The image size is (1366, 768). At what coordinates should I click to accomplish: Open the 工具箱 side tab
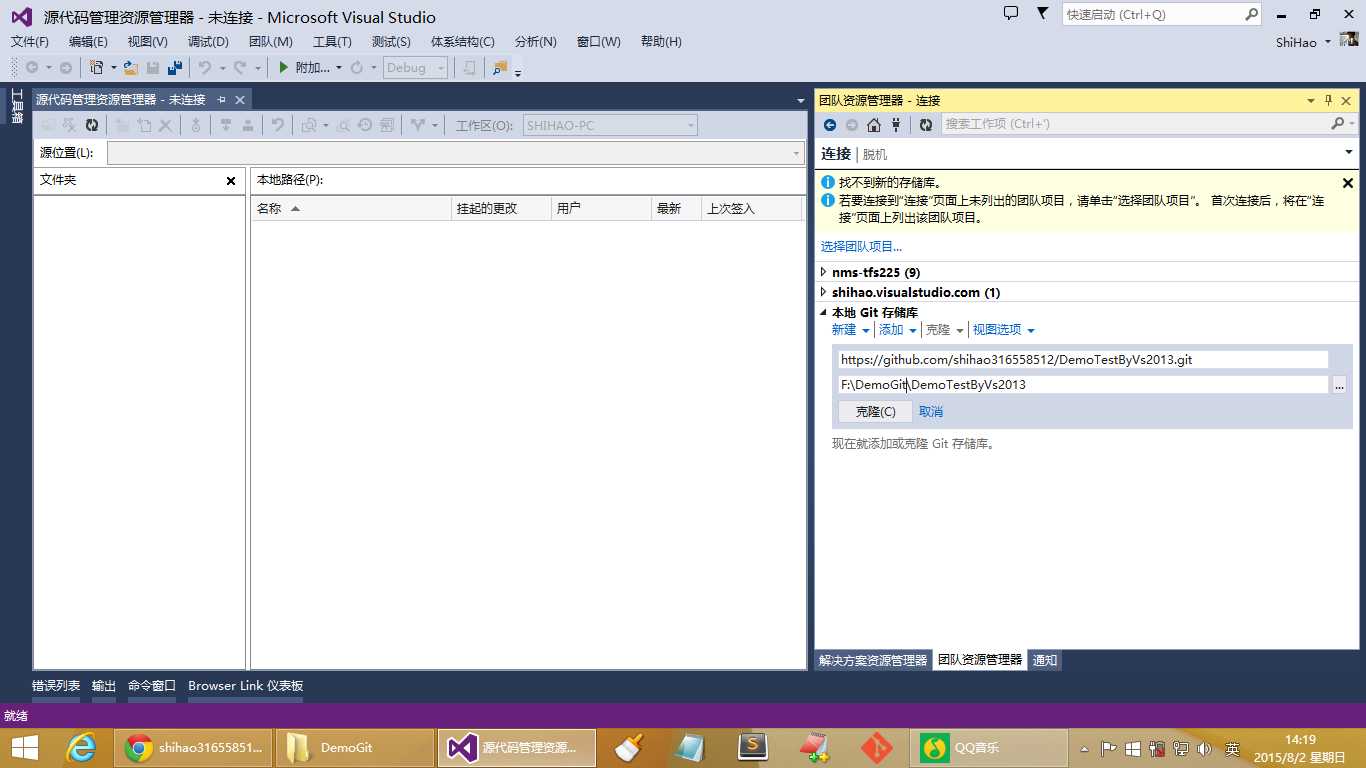point(17,106)
